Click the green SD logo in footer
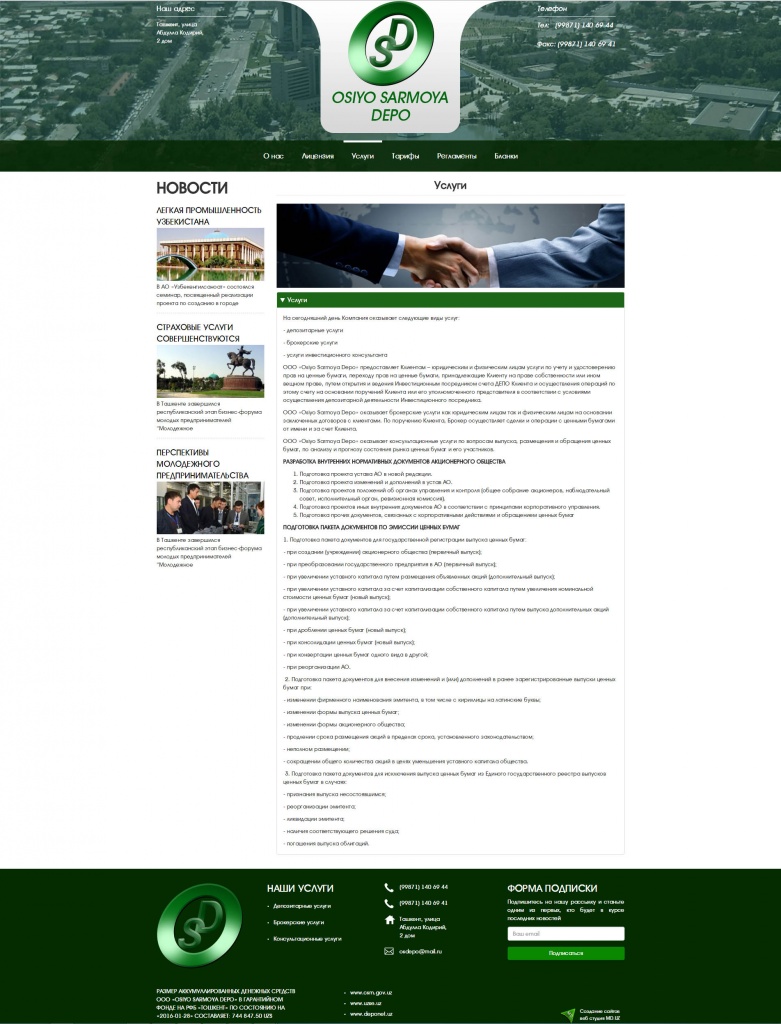Viewport: 781px width, 1024px height. (x=199, y=925)
